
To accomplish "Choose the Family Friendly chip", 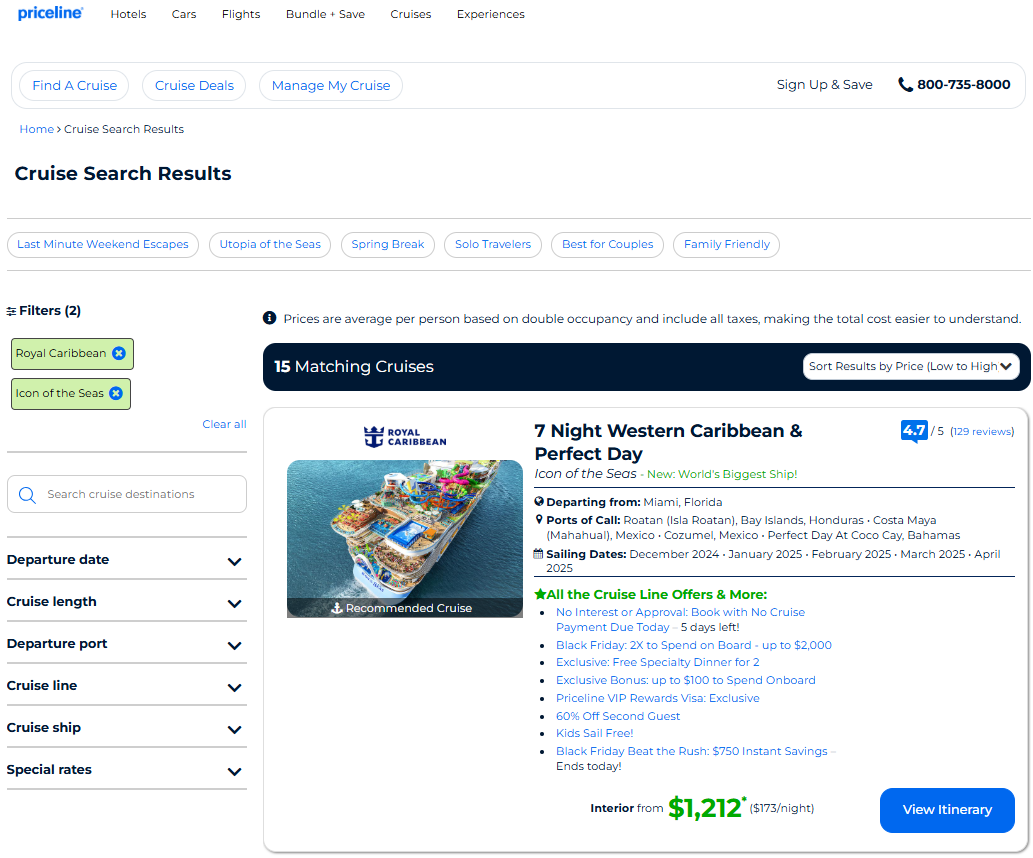I will [x=727, y=244].
